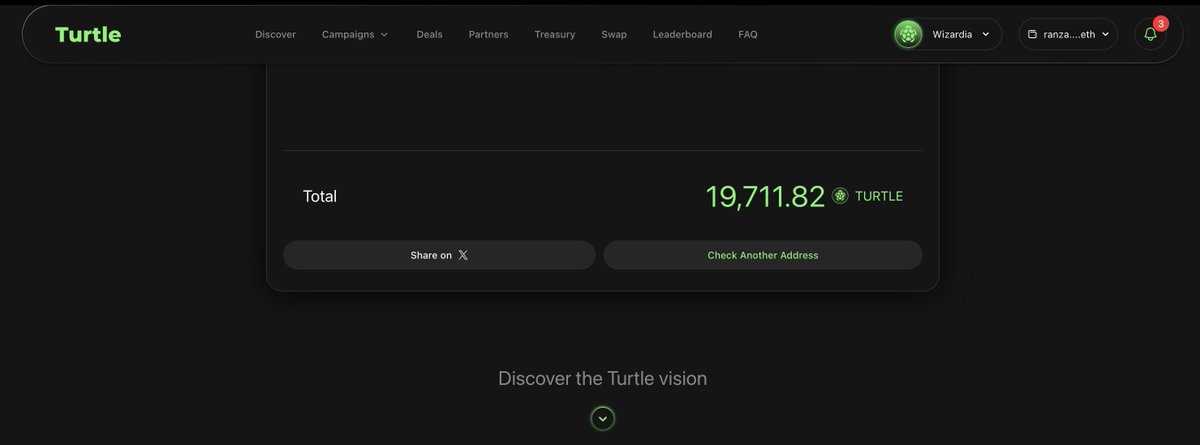Viewport: 1200px width, 445px height.
Task: Click the Total label
Action: (x=320, y=196)
